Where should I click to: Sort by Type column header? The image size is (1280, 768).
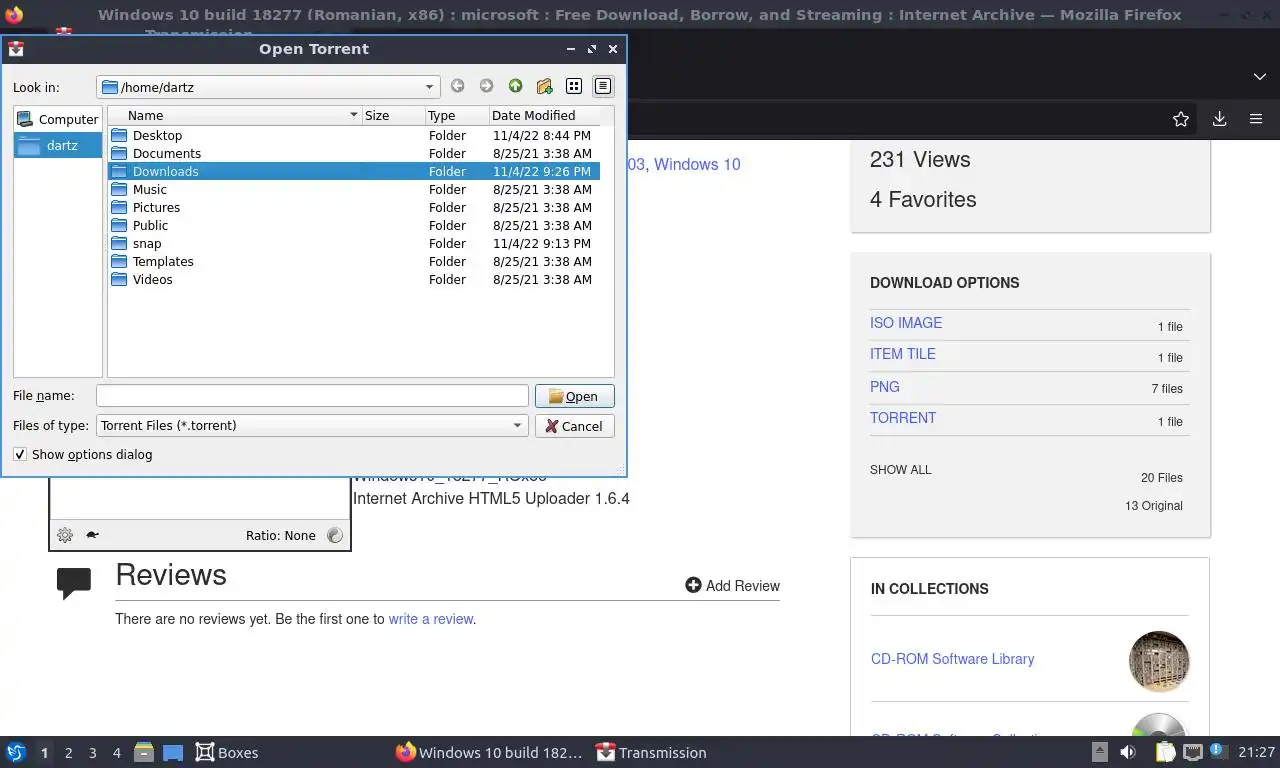[x=457, y=115]
